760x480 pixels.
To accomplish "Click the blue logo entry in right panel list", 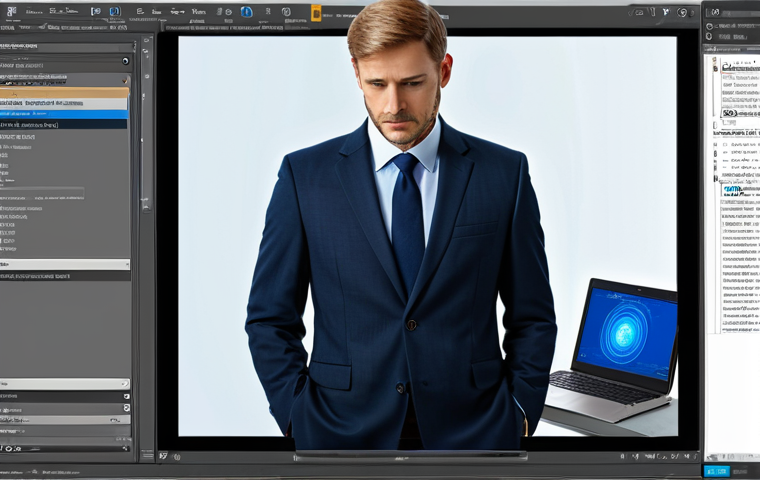I will click(732, 189).
